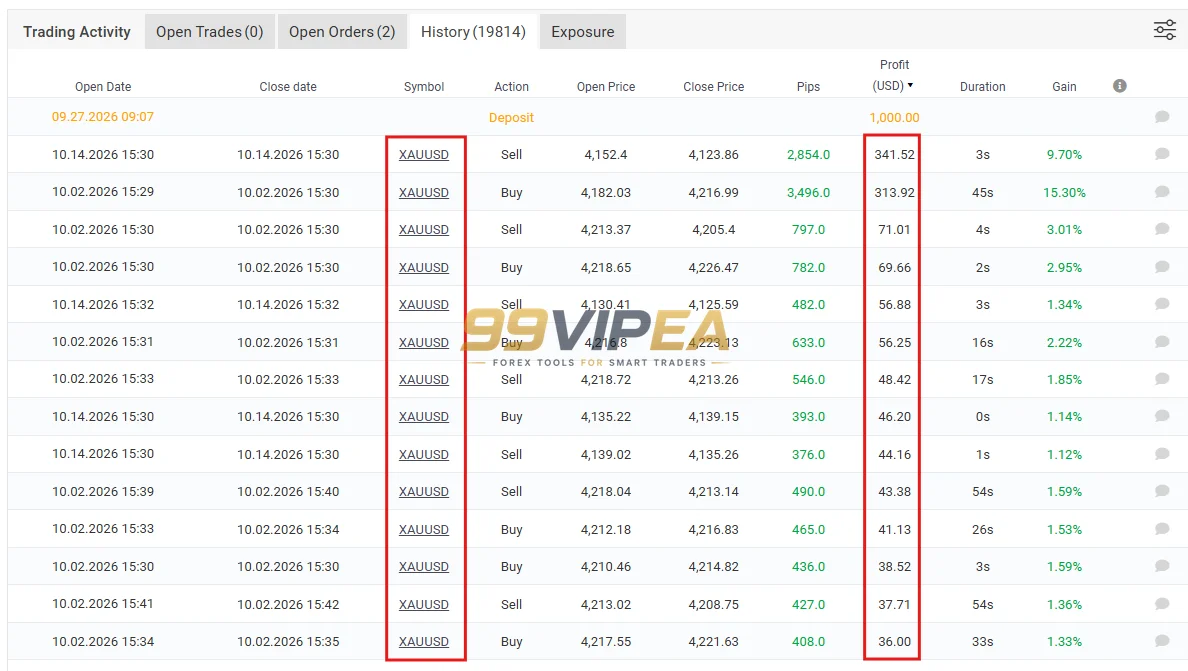Open XAUUSD link in the 46.20 profit row
The image size is (1188, 671).
(424, 417)
